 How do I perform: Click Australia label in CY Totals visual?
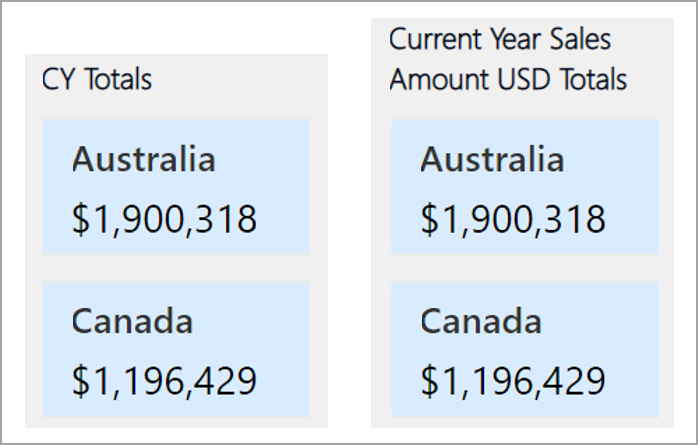[144, 159]
